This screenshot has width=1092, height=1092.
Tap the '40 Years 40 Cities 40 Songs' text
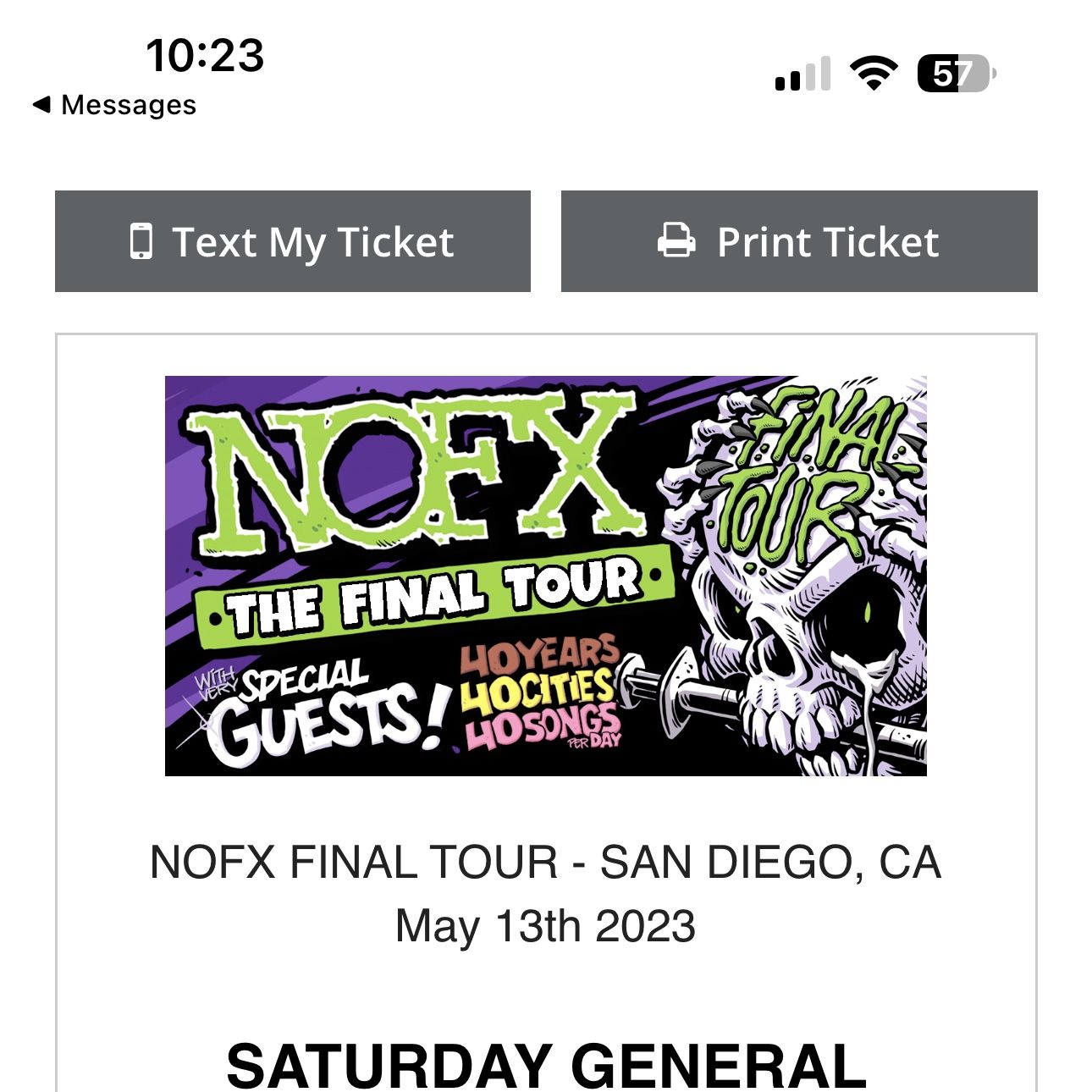click(x=539, y=696)
